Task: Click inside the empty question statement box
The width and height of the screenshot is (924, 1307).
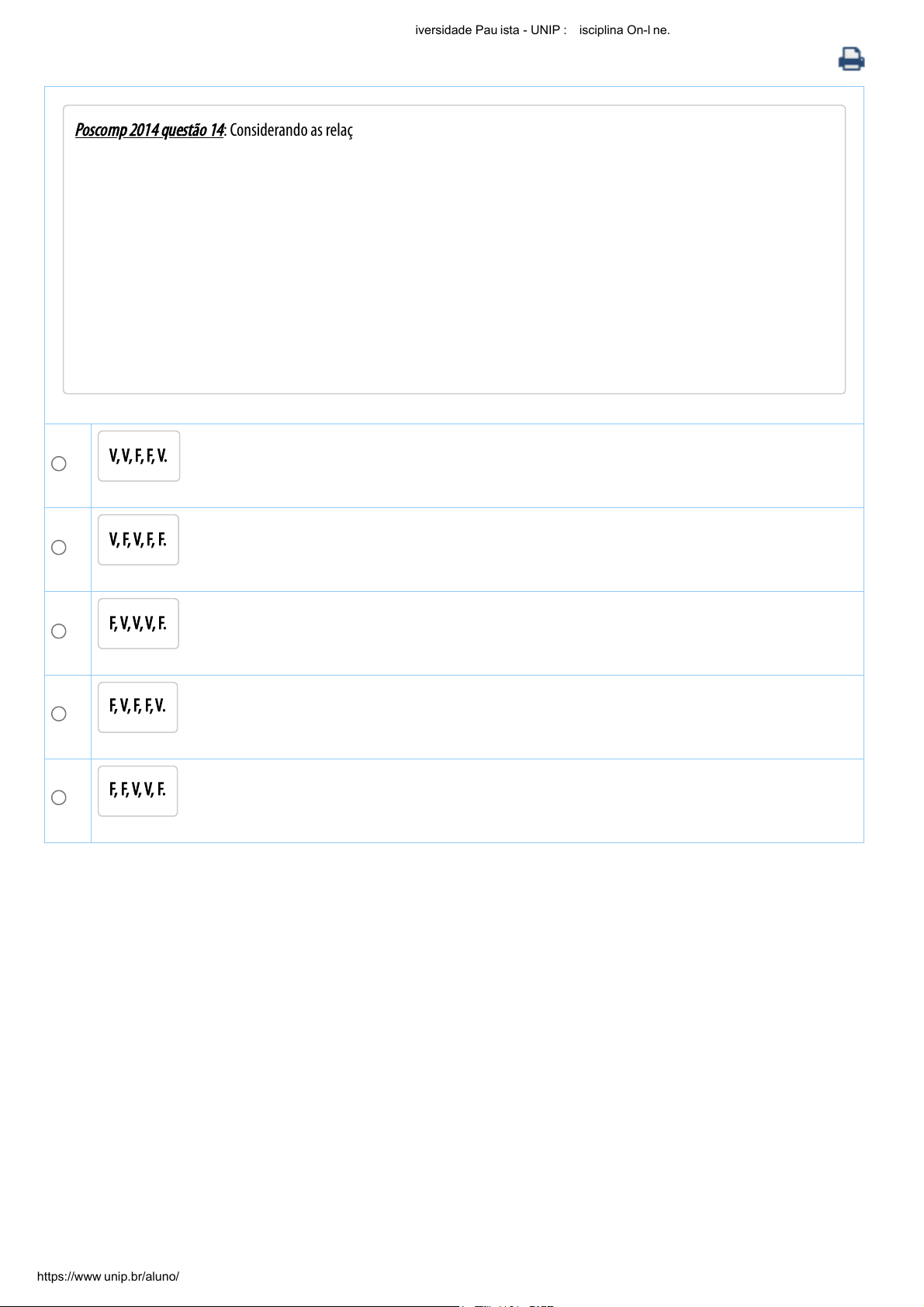Action: (x=454, y=264)
